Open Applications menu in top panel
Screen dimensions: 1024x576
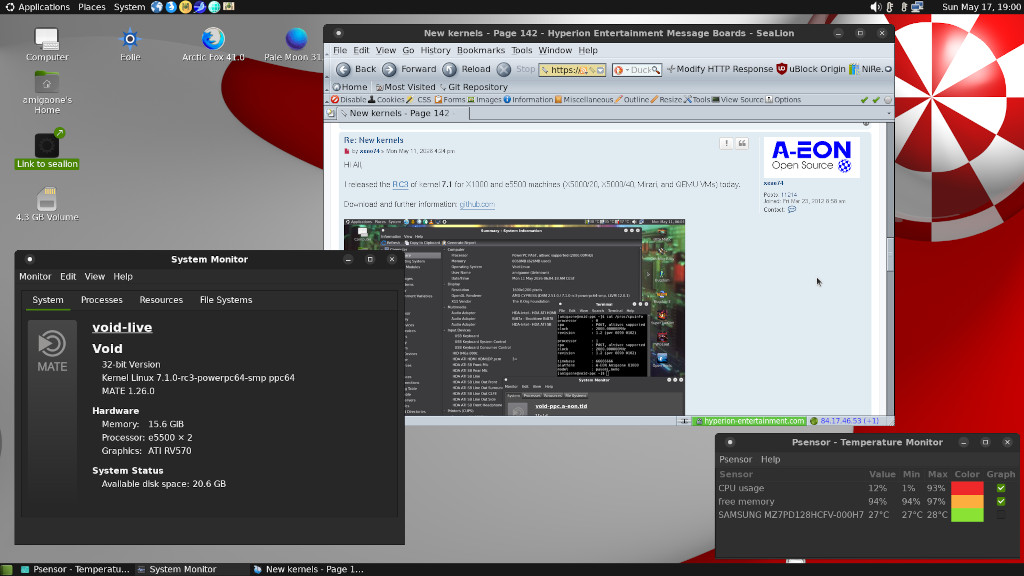(37, 7)
